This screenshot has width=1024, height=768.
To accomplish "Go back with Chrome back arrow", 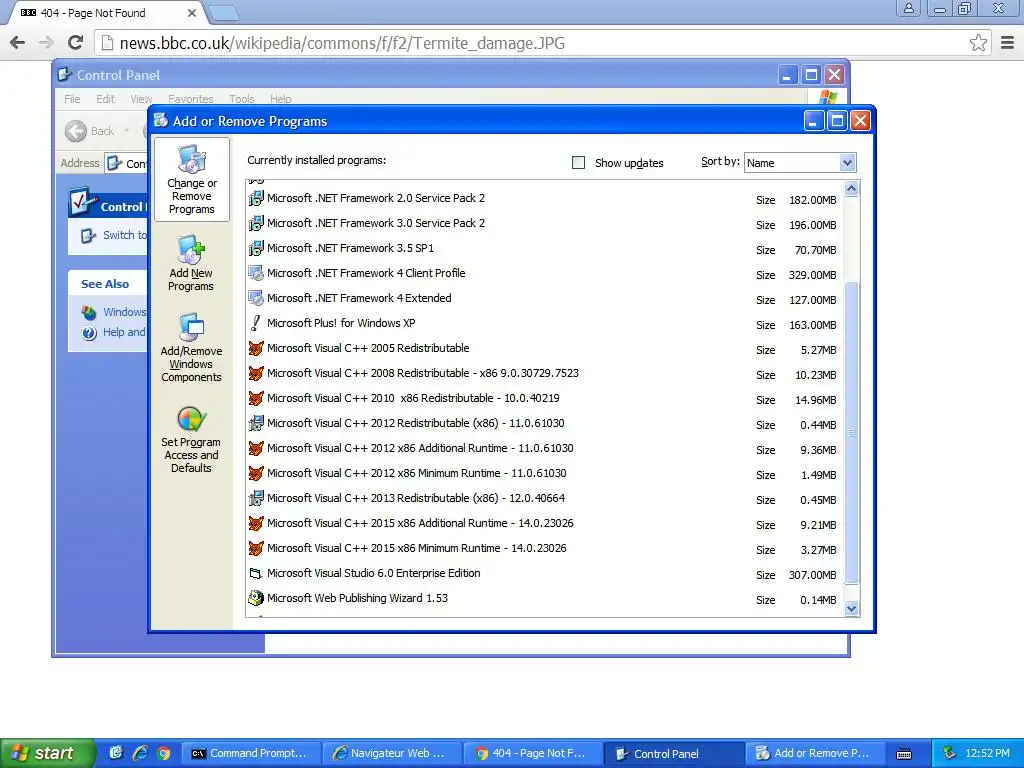I will coord(18,42).
